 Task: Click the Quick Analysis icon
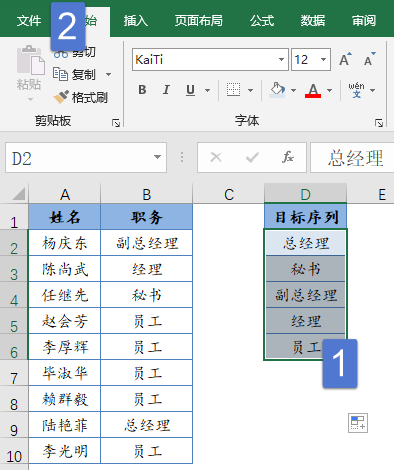pos(358,423)
